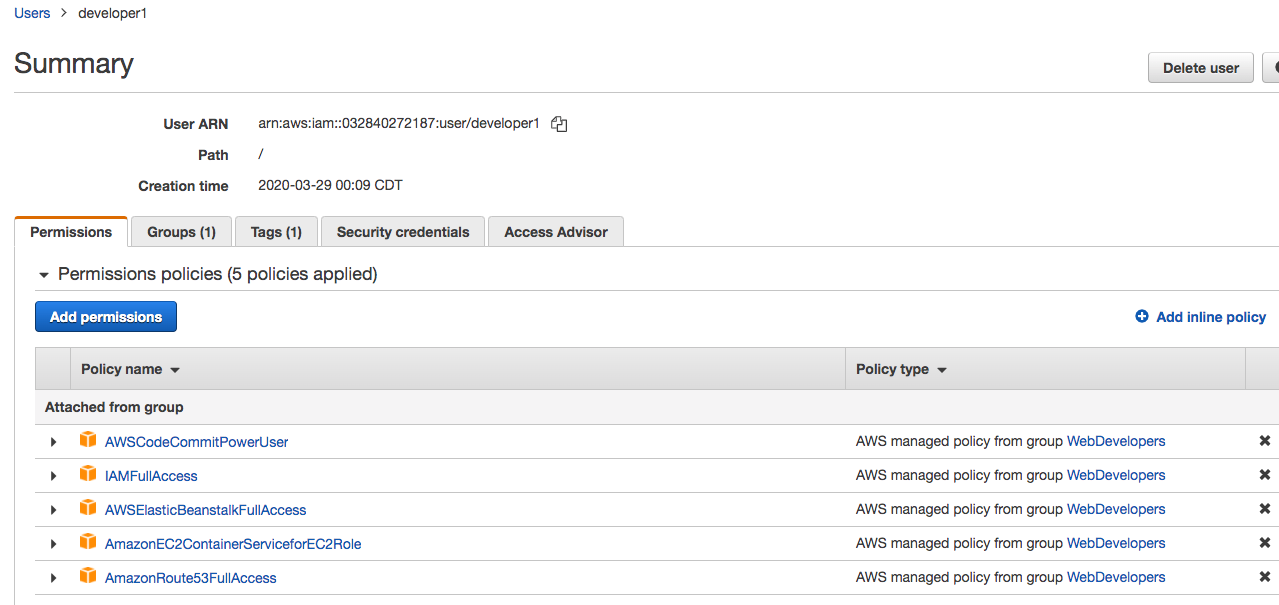Detach IAMFullAccess using its X icon

[1263, 475]
